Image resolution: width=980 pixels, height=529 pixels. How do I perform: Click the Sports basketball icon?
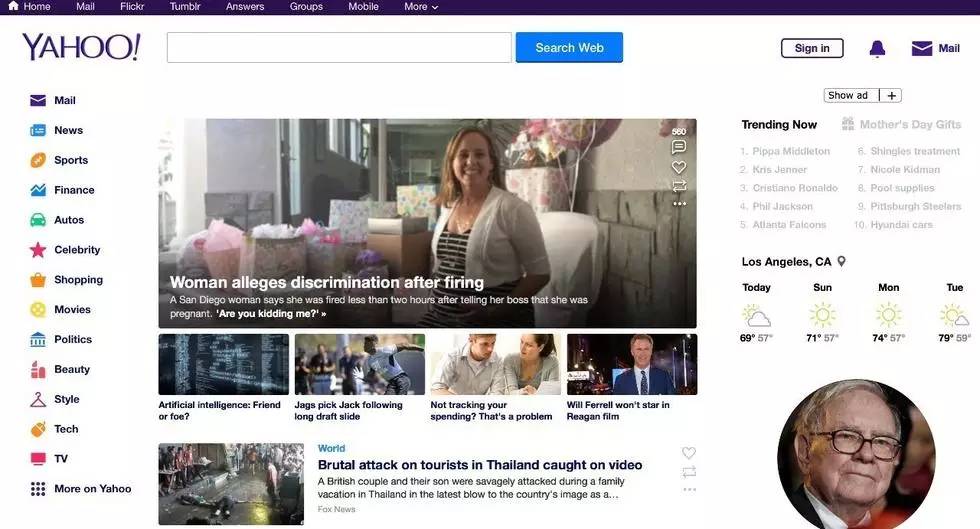38,160
